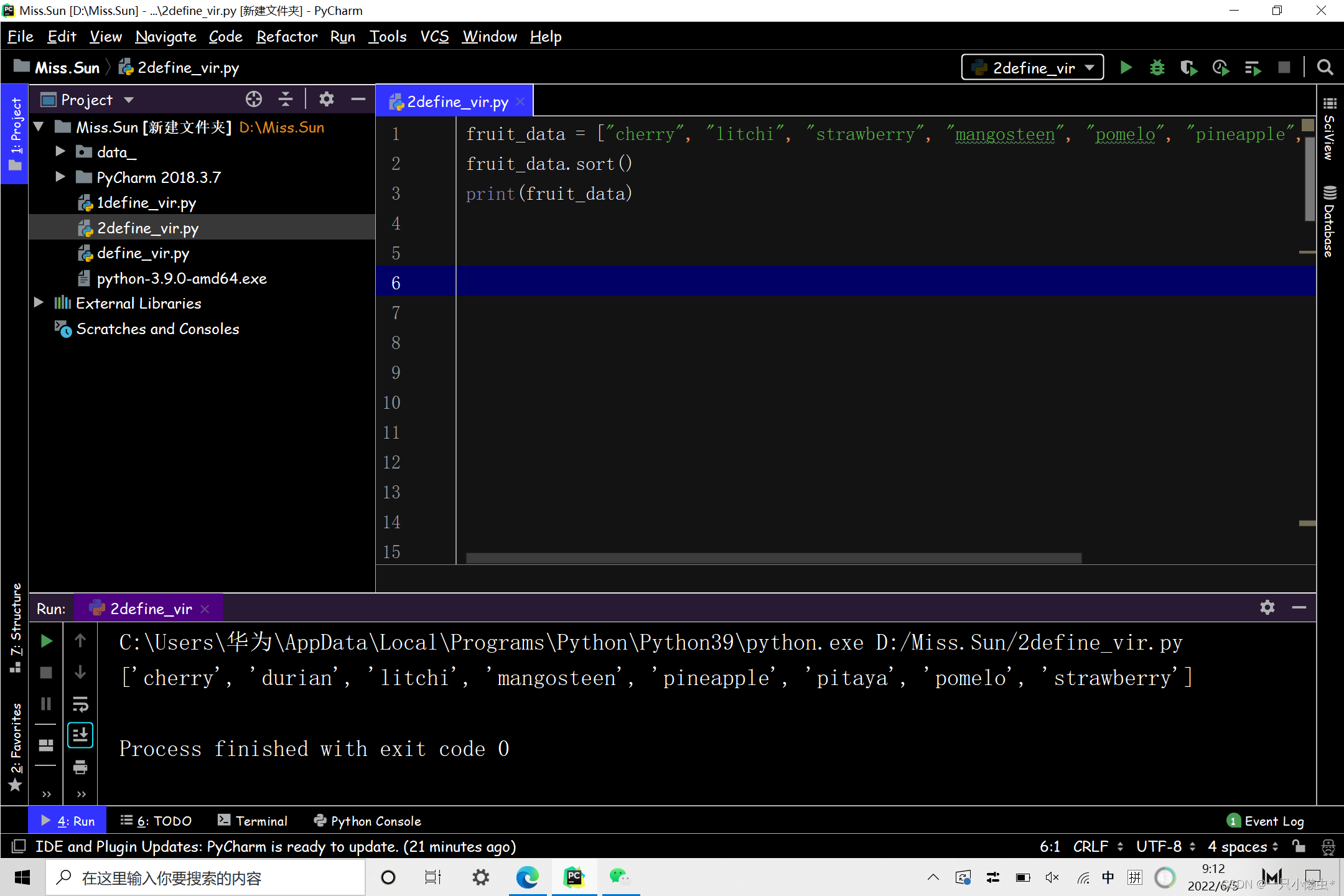Toggle the read-only lock icon in status bar
This screenshot has height=896, width=1344.
pyautogui.click(x=1299, y=846)
